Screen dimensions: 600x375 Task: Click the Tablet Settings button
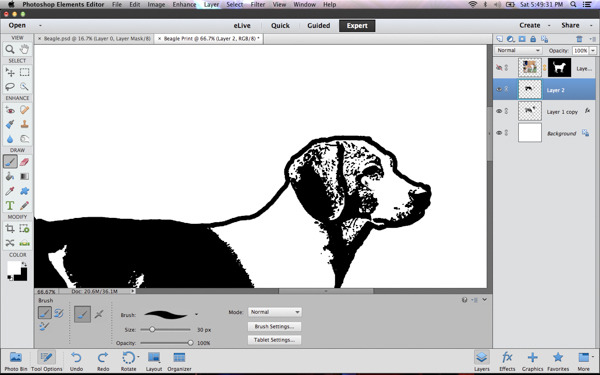click(x=274, y=340)
